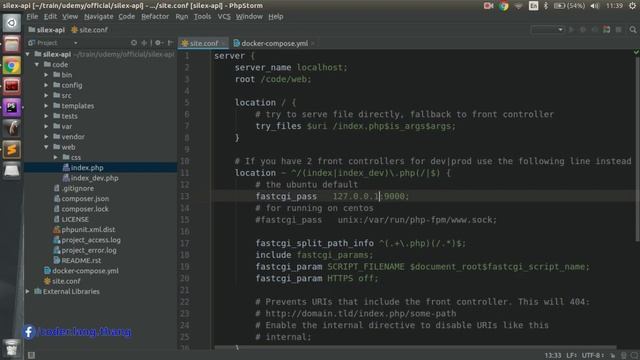Click 13:33 cursor position in status bar

coord(553,356)
